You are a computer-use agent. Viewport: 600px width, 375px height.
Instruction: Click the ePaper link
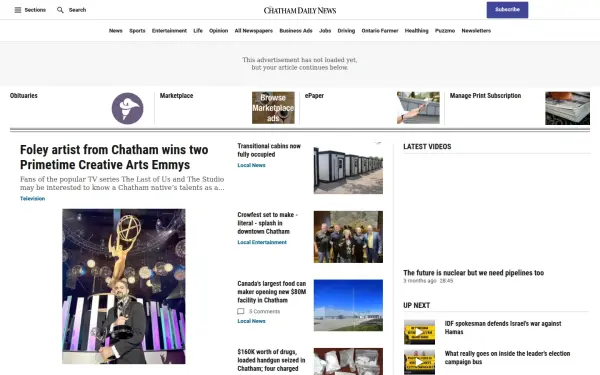click(314, 96)
